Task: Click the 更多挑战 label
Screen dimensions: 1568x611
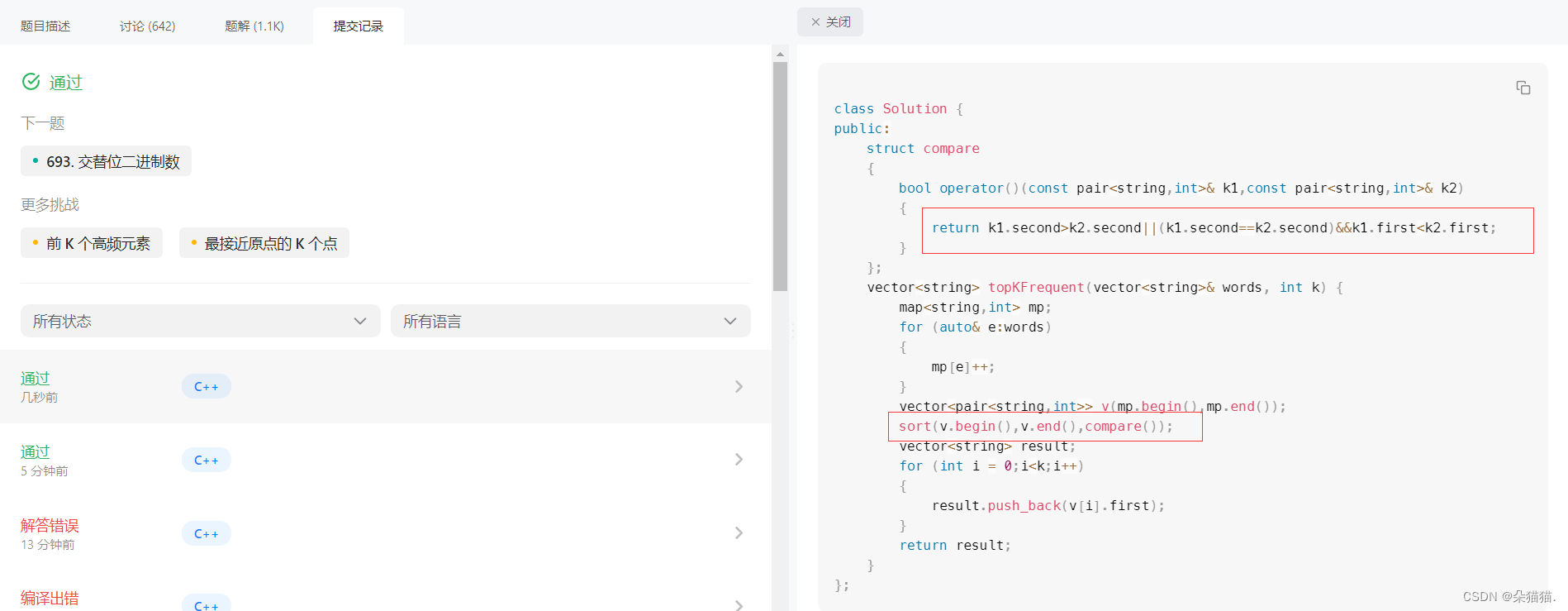Action: (x=50, y=204)
